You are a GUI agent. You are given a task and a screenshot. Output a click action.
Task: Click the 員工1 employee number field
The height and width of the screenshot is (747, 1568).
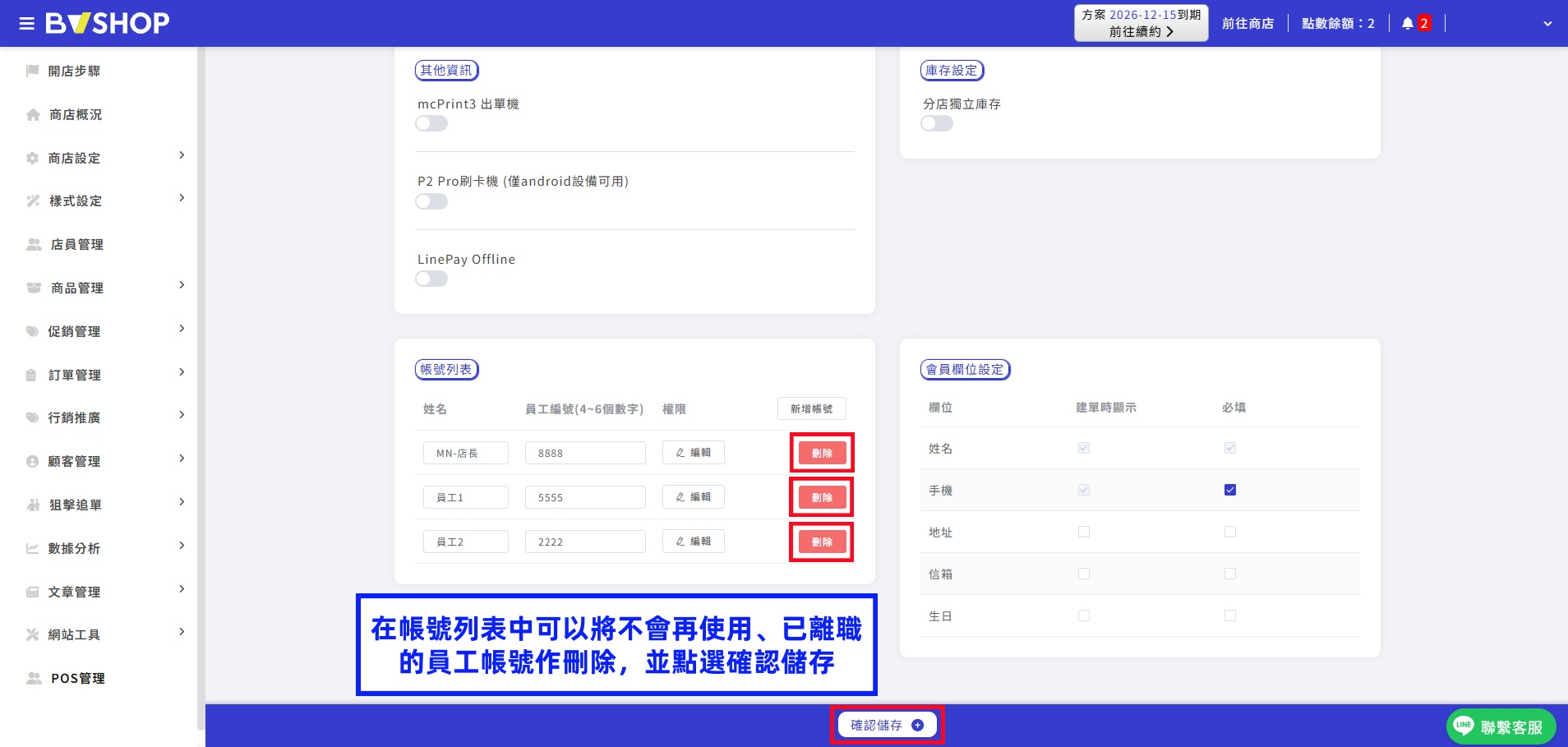[585, 497]
